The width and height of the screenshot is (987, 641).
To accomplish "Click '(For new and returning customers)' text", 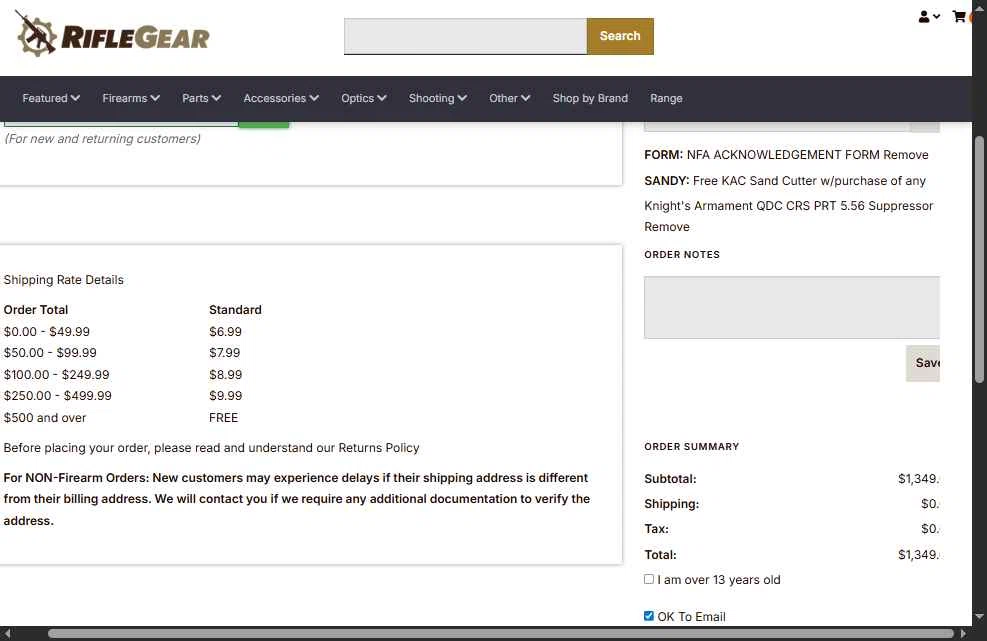I will (x=103, y=139).
